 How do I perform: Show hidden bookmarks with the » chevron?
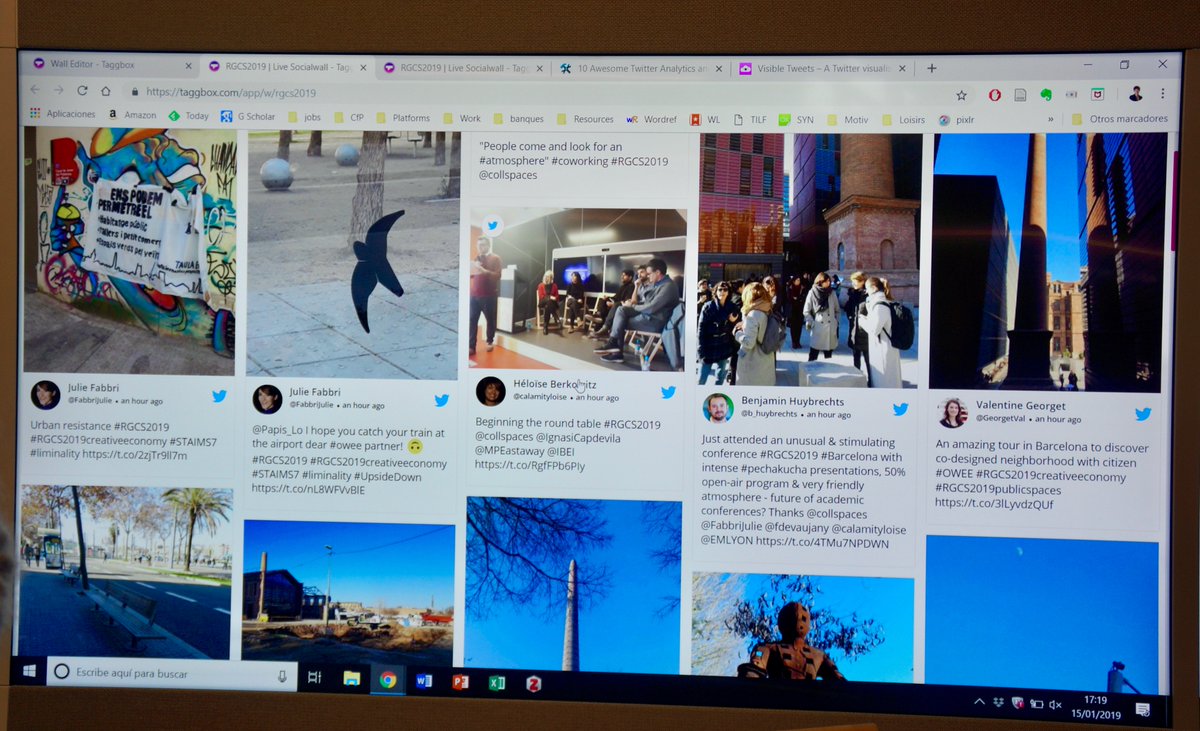click(x=1050, y=119)
